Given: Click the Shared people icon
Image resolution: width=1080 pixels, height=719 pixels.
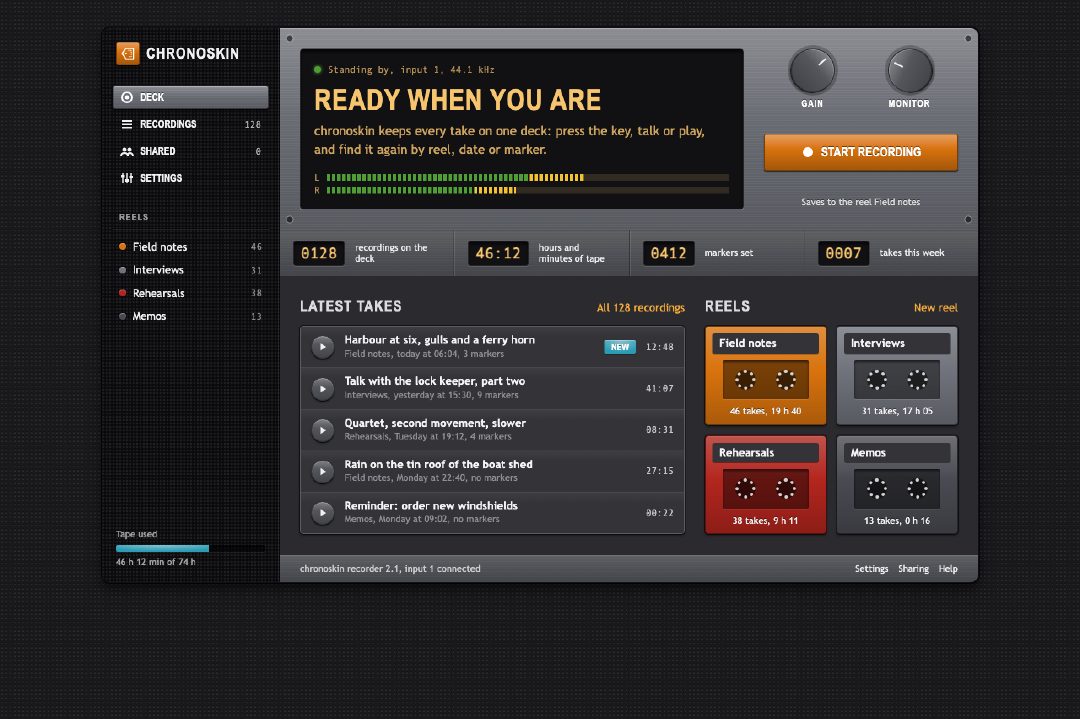Looking at the screenshot, I should [x=127, y=151].
